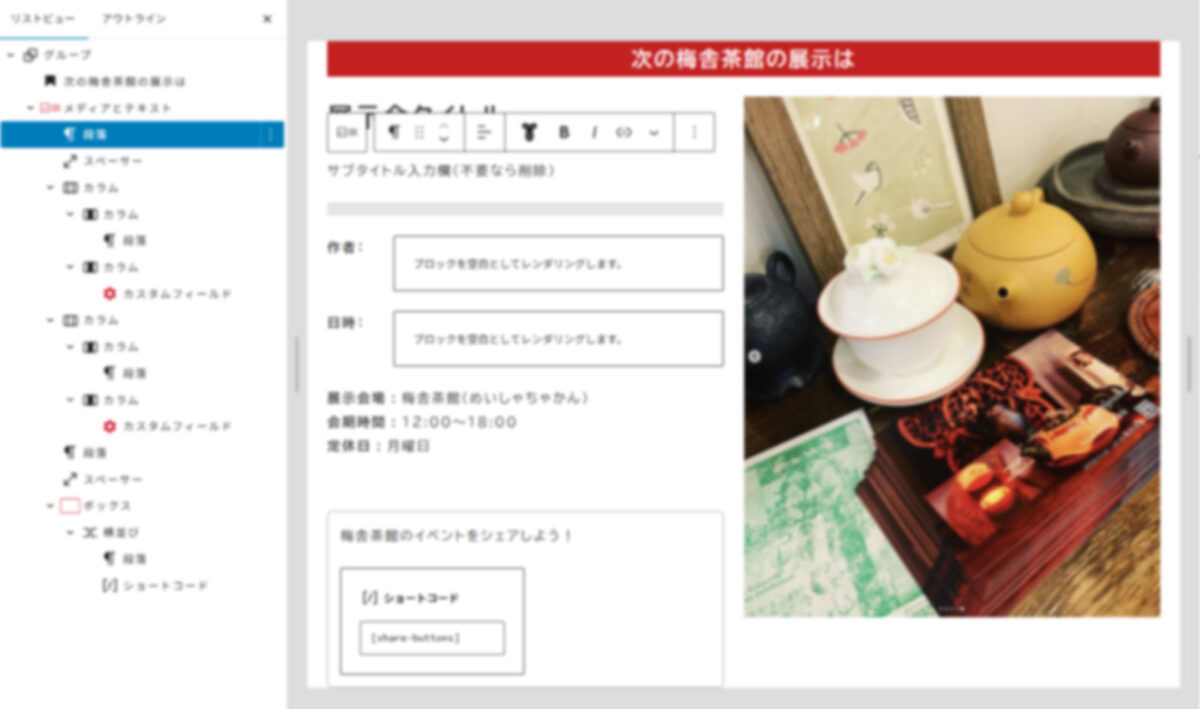Toggle bold formatting in block toolbar
The width and height of the screenshot is (1200, 709).
564,132
